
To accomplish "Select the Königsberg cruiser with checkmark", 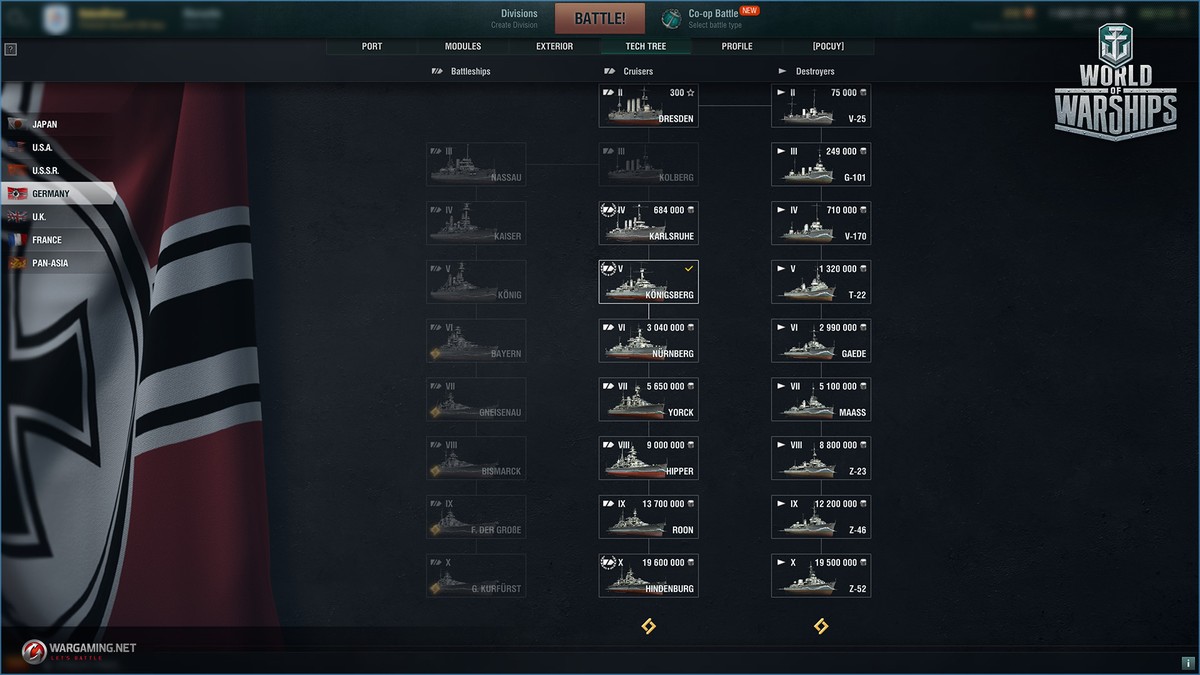I will [648, 281].
